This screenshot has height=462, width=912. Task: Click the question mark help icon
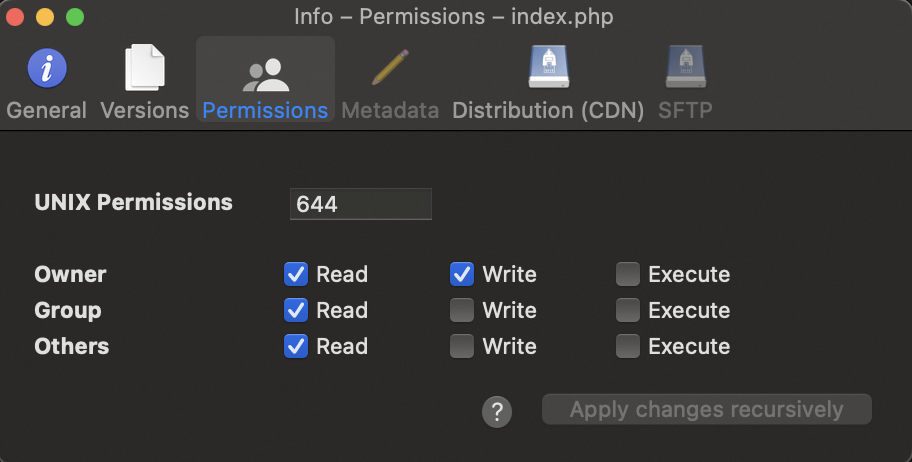[x=497, y=411]
